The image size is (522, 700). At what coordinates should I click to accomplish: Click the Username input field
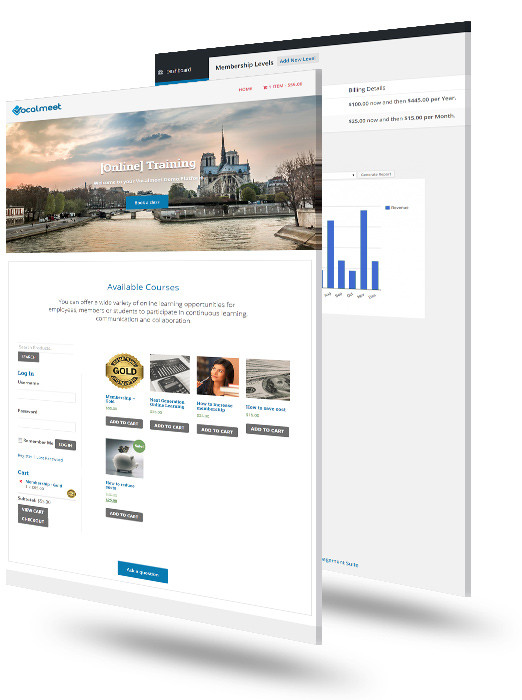pos(46,396)
